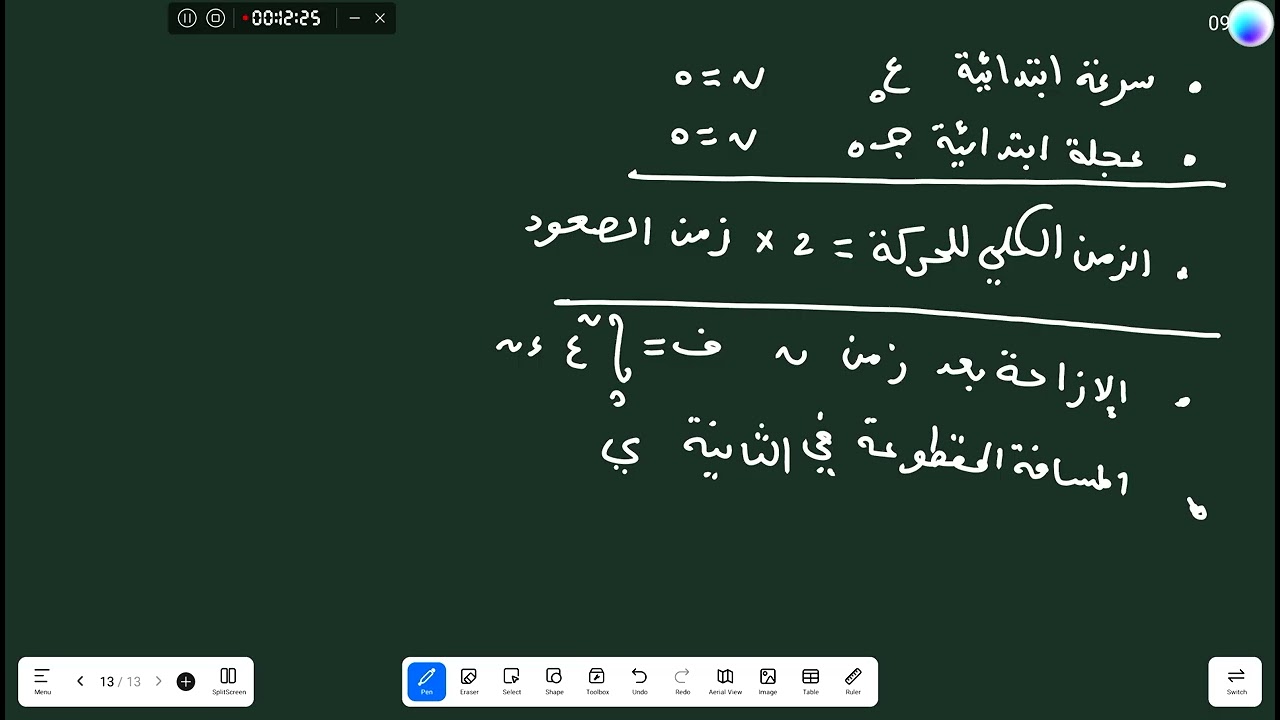This screenshot has width=1280, height=720.
Task: Pause the screen recording
Action: point(187,18)
